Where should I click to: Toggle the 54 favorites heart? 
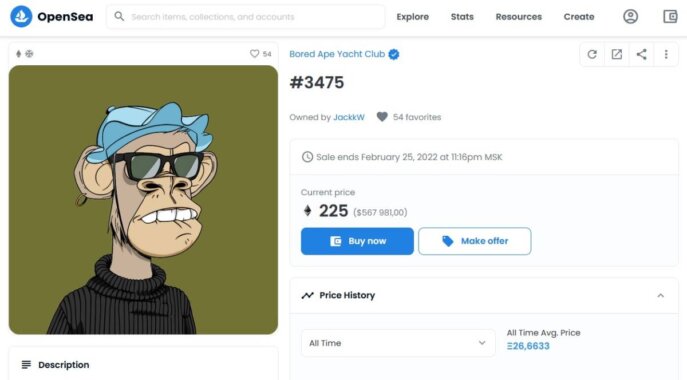(382, 117)
